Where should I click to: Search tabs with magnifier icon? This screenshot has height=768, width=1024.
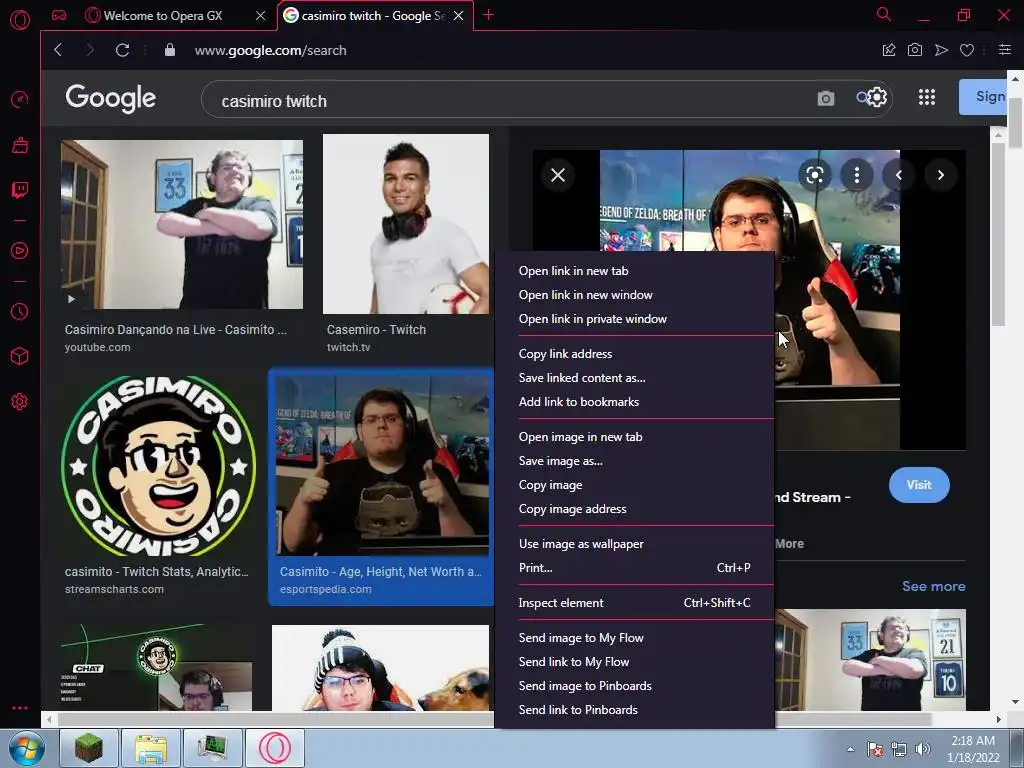tap(884, 14)
